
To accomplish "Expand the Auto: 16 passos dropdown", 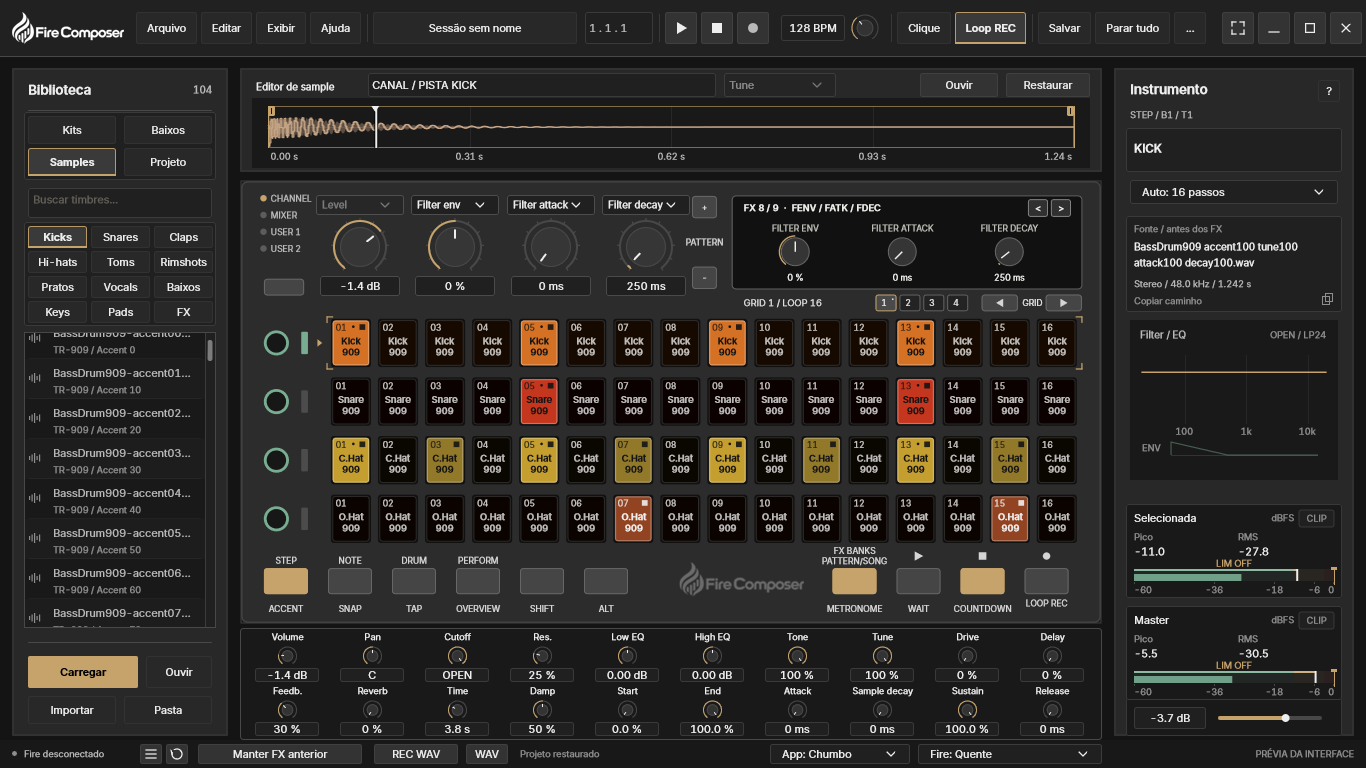I will (x=1234, y=192).
